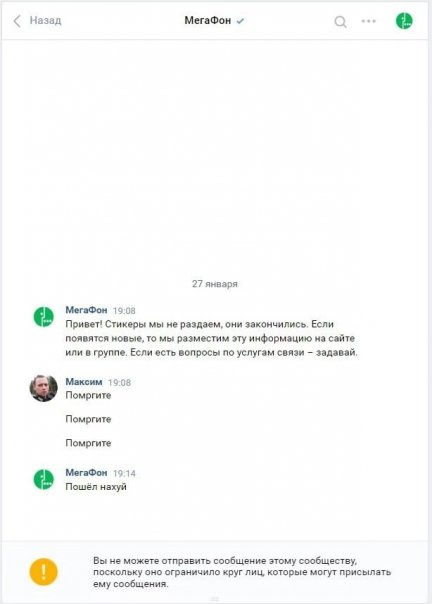This screenshot has width=432, height=604.
Task: Select the sticker announcement message text
Action: tap(212, 338)
